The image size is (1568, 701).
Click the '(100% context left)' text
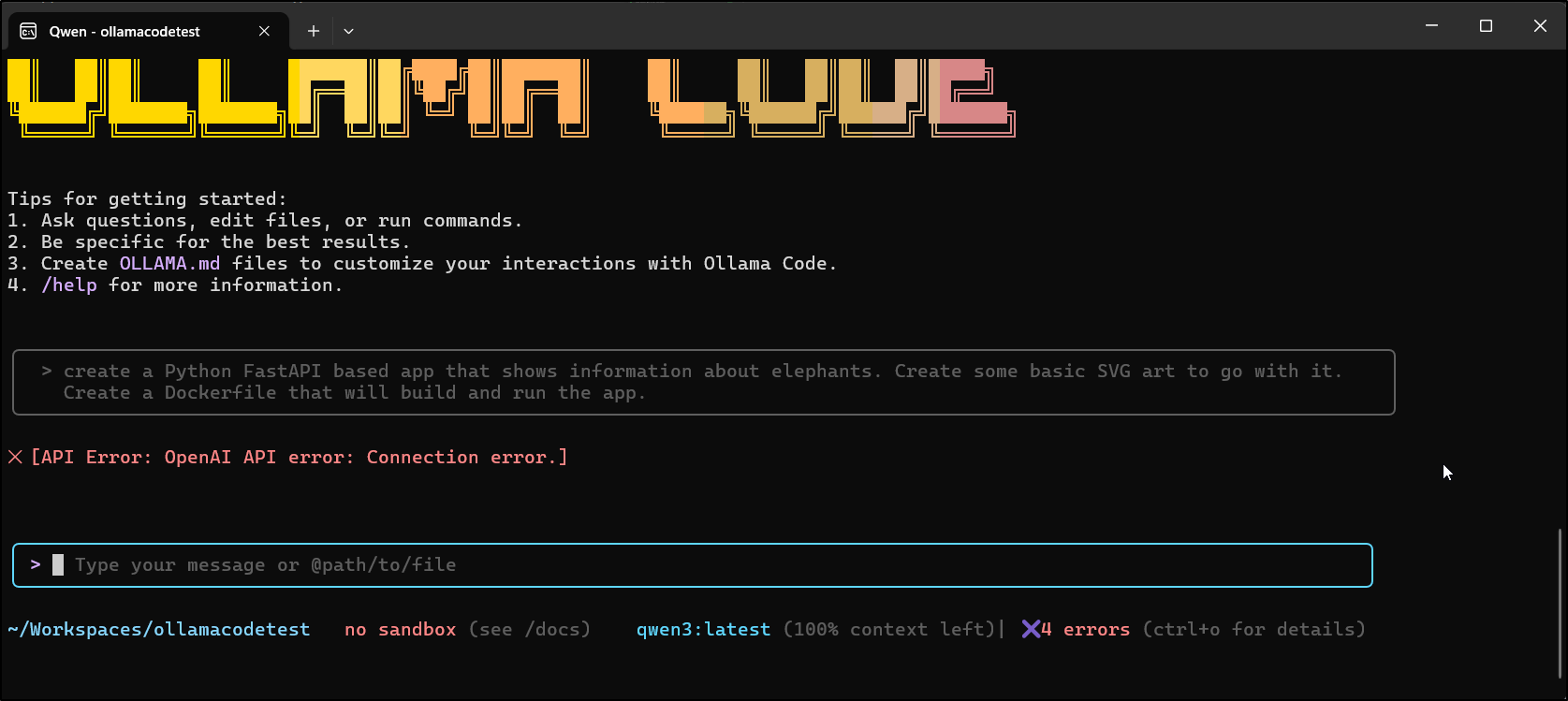coord(888,629)
